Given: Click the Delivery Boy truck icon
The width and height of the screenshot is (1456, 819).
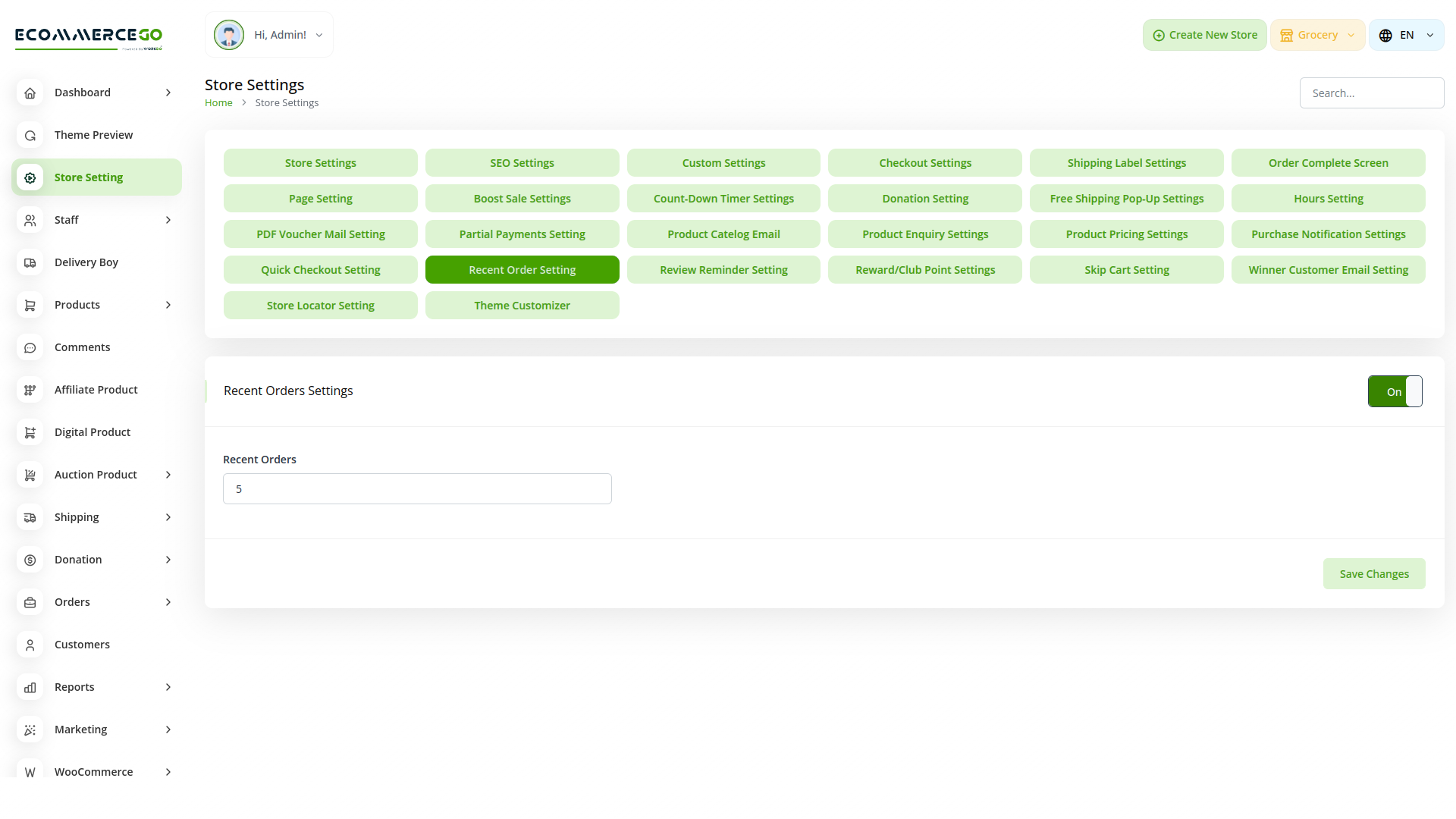Looking at the screenshot, I should click(30, 262).
